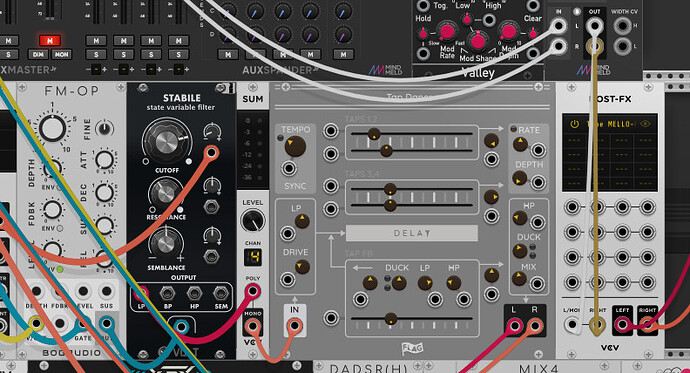
Task: Toggle the red lit M mute button
Action: (x=50, y=40)
